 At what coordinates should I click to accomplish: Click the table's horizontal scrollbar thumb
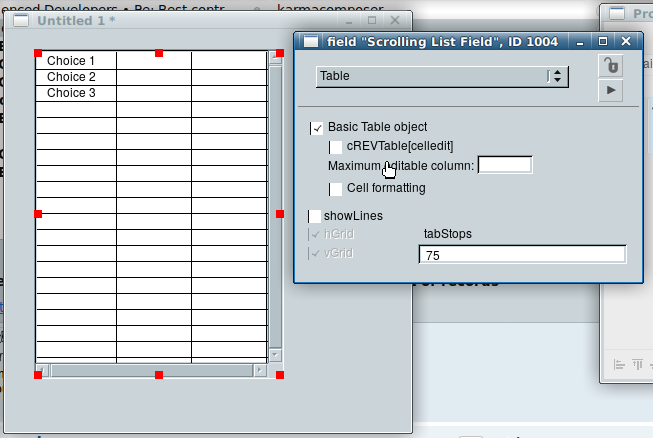click(x=152, y=370)
